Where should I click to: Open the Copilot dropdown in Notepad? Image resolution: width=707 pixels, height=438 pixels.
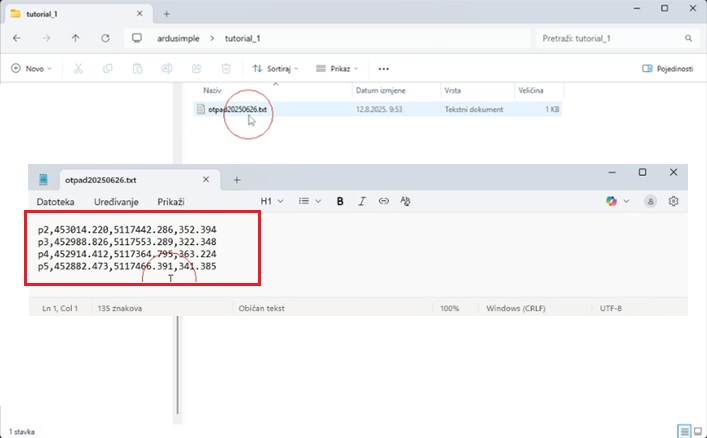click(x=617, y=201)
